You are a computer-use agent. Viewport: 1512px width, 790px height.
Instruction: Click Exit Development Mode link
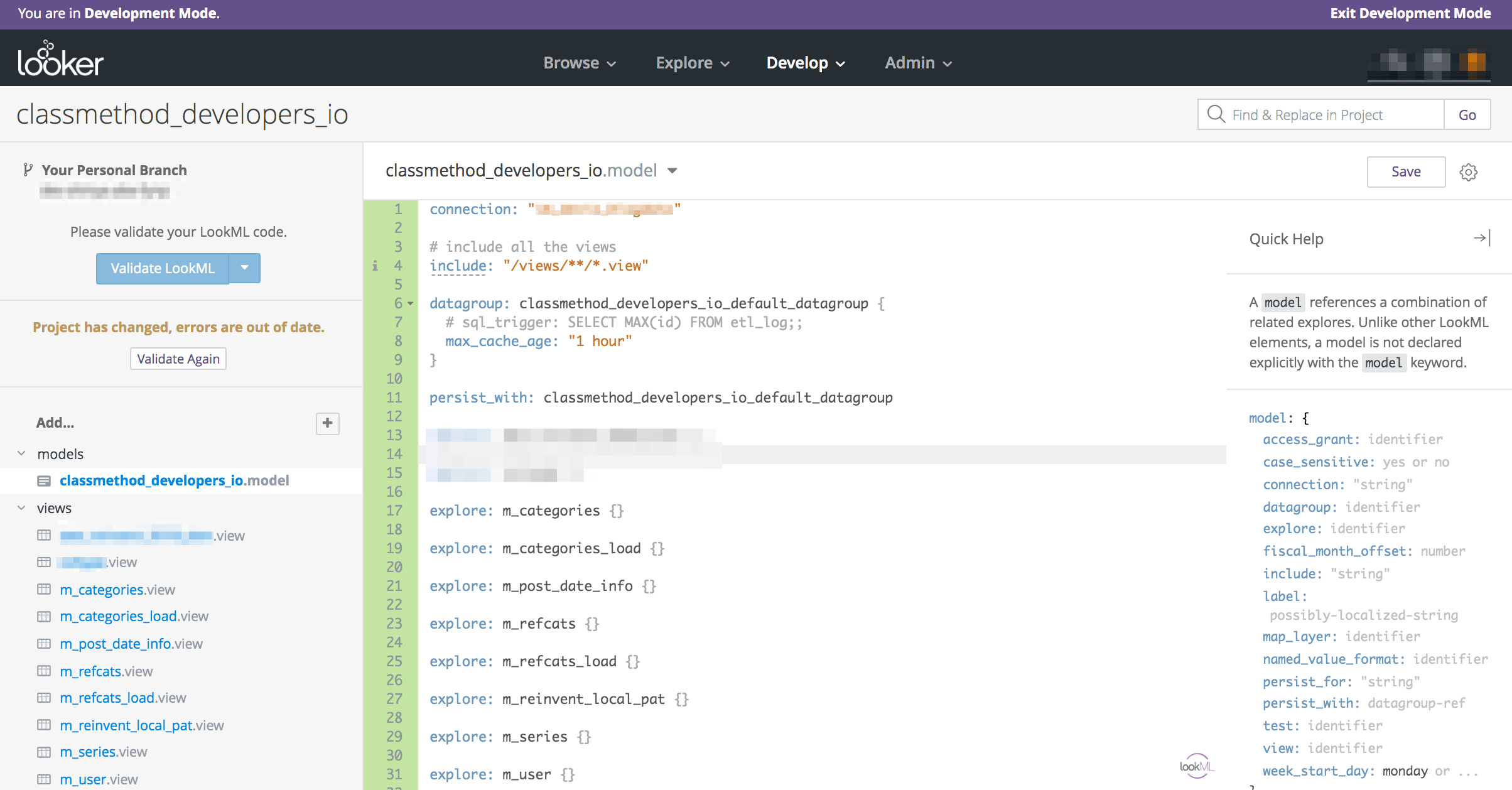(1410, 14)
